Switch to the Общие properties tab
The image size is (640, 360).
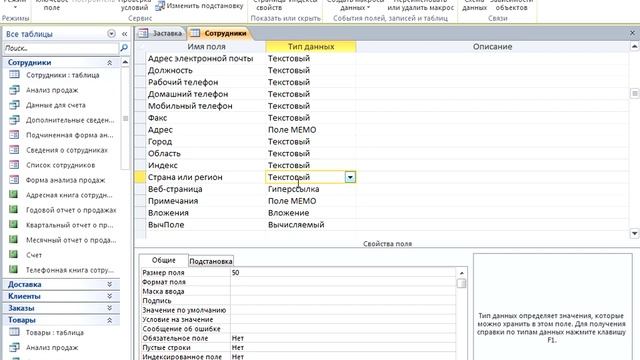click(164, 260)
